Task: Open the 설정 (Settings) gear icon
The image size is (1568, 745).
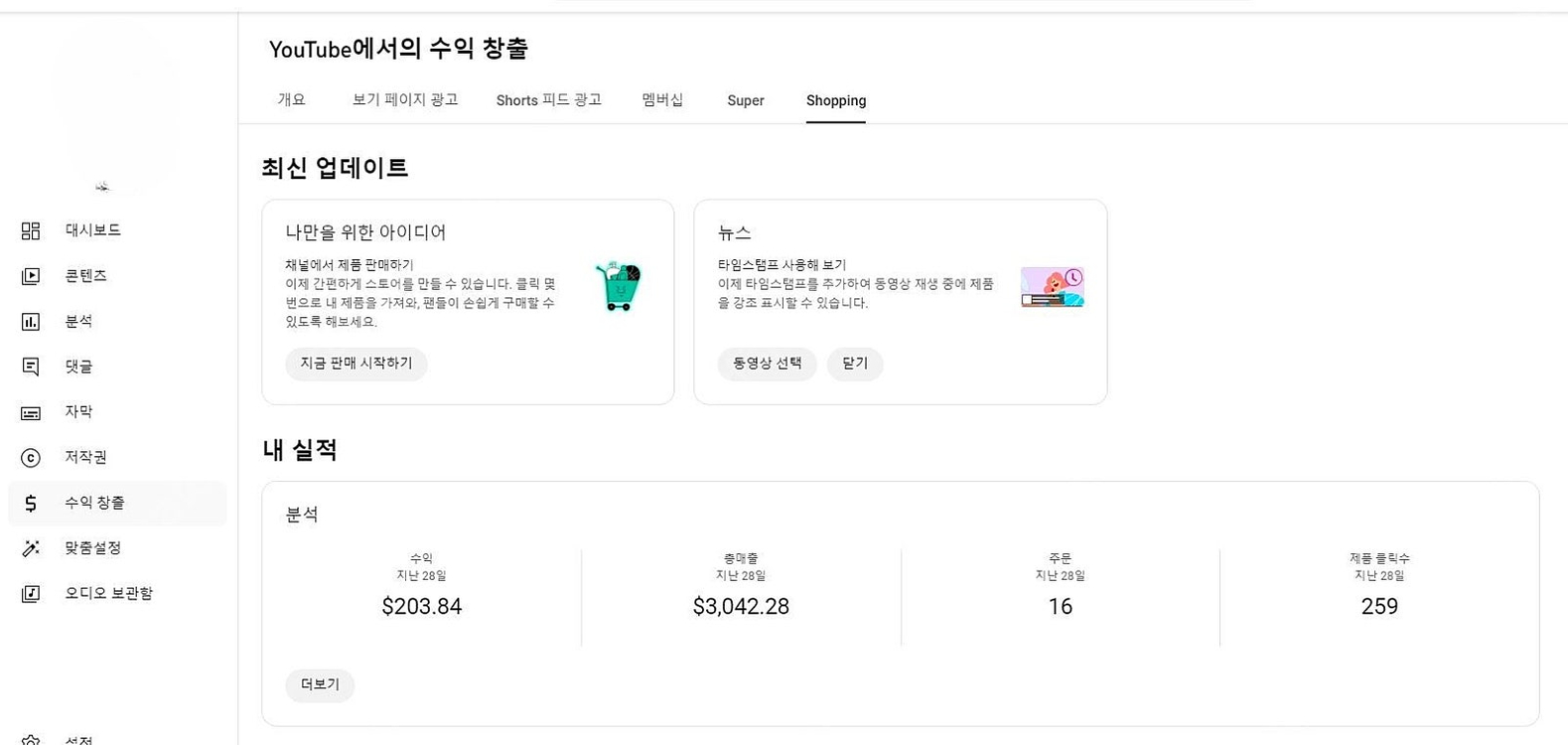Action: click(30, 739)
